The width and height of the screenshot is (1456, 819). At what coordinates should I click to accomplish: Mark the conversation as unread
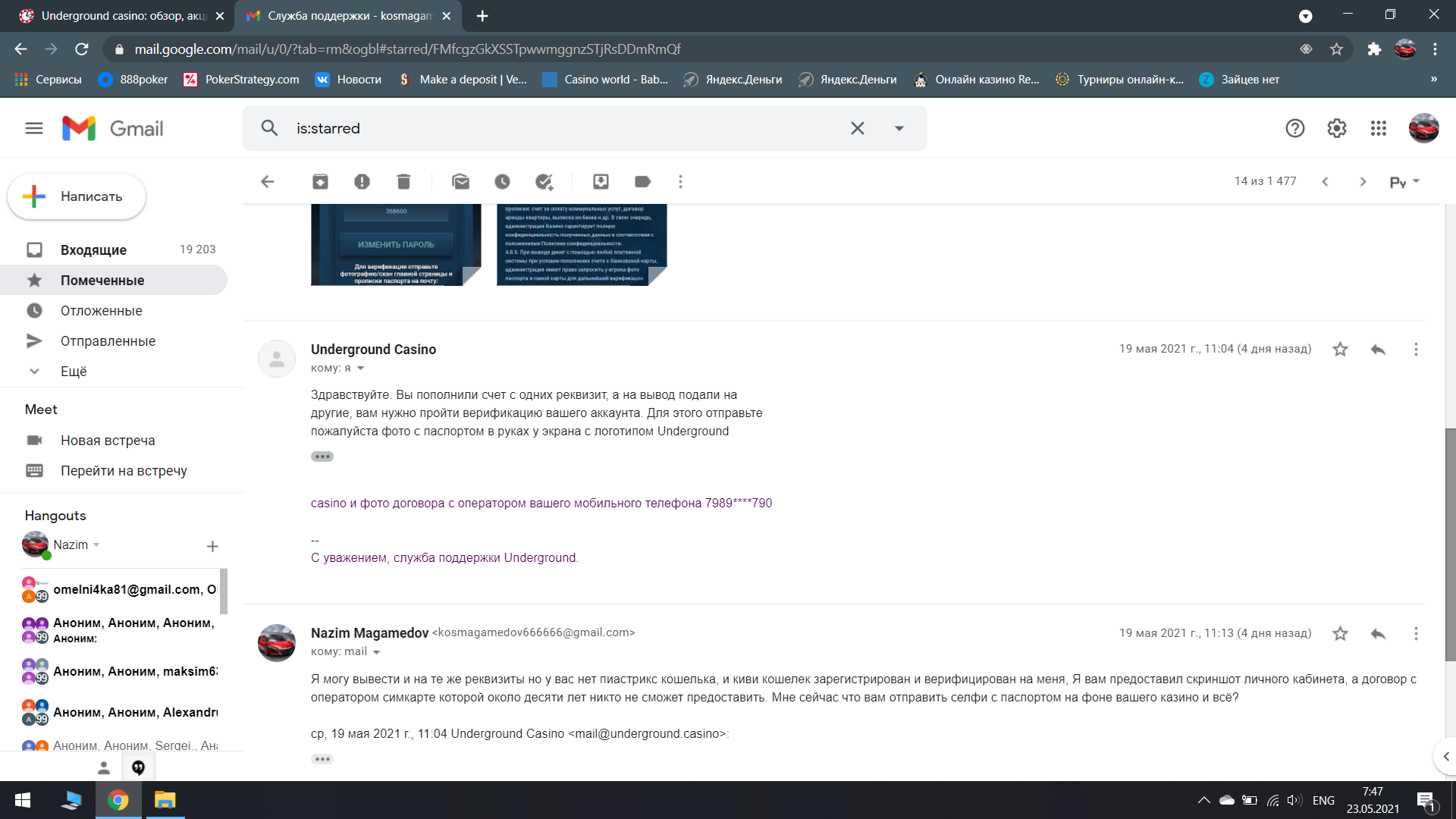pyautogui.click(x=460, y=182)
